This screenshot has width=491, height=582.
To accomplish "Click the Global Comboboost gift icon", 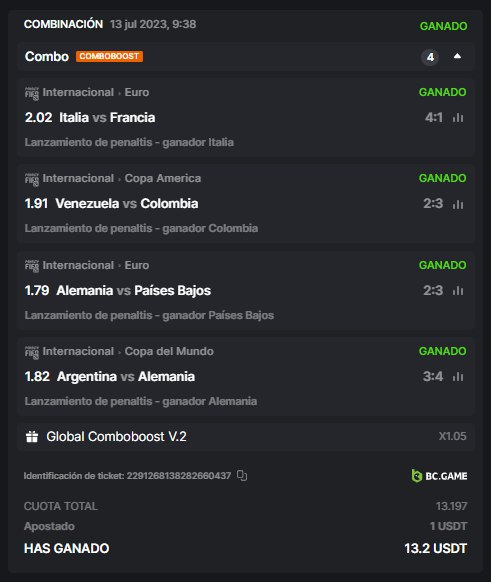I will (x=32, y=436).
